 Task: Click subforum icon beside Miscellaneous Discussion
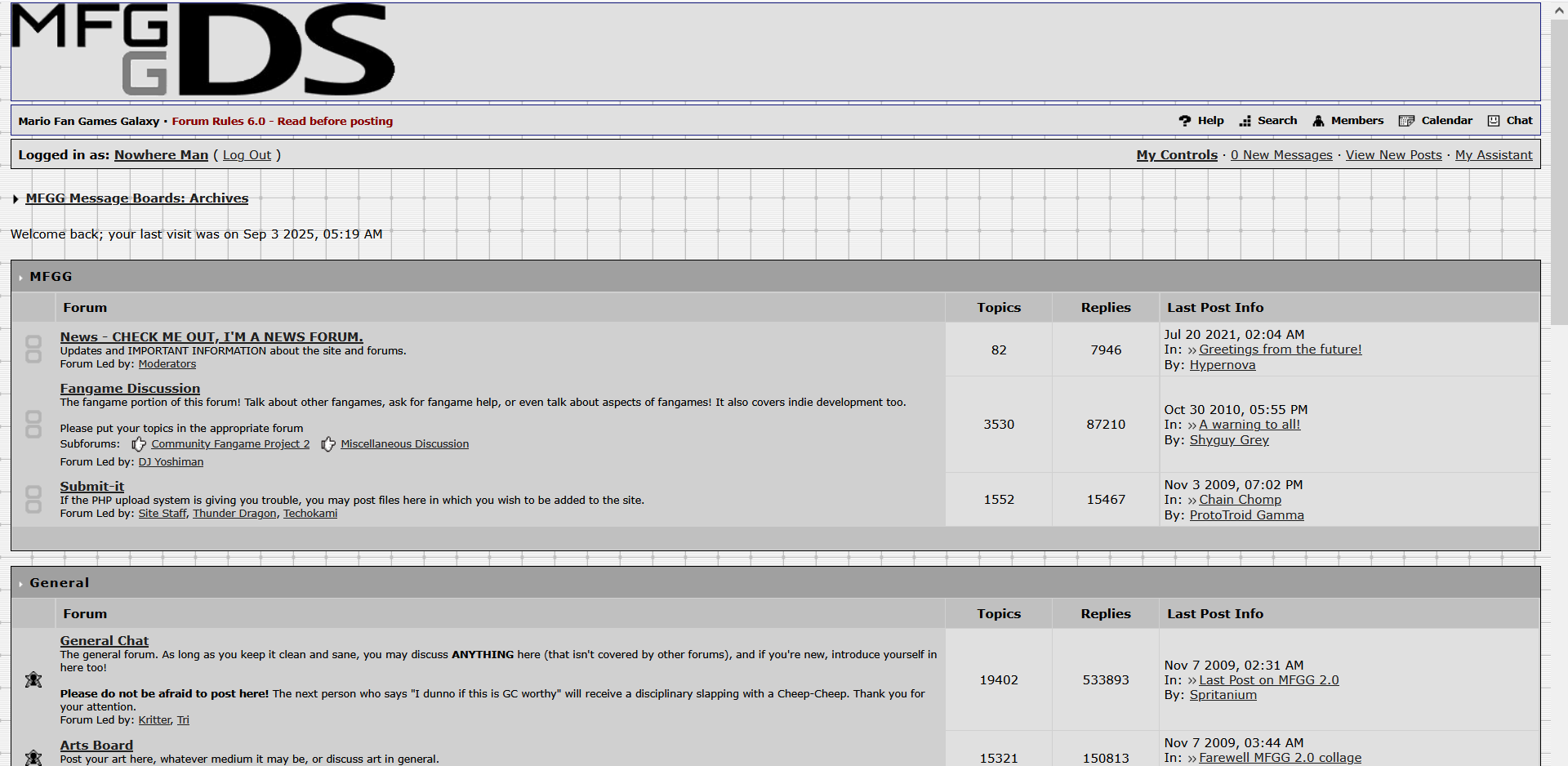pyautogui.click(x=328, y=444)
